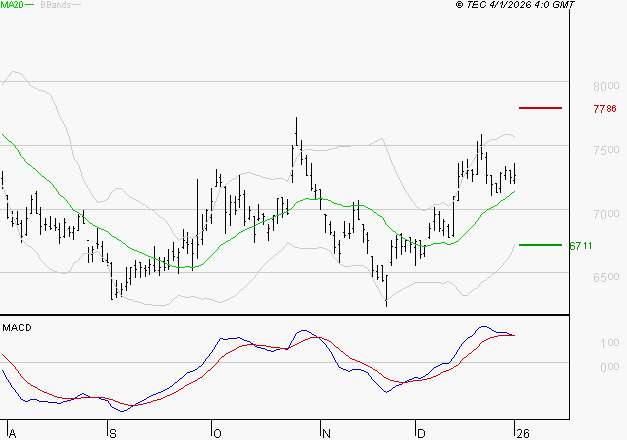Click the green 6711 support value
Screen dimensions: 627x440
(581, 246)
